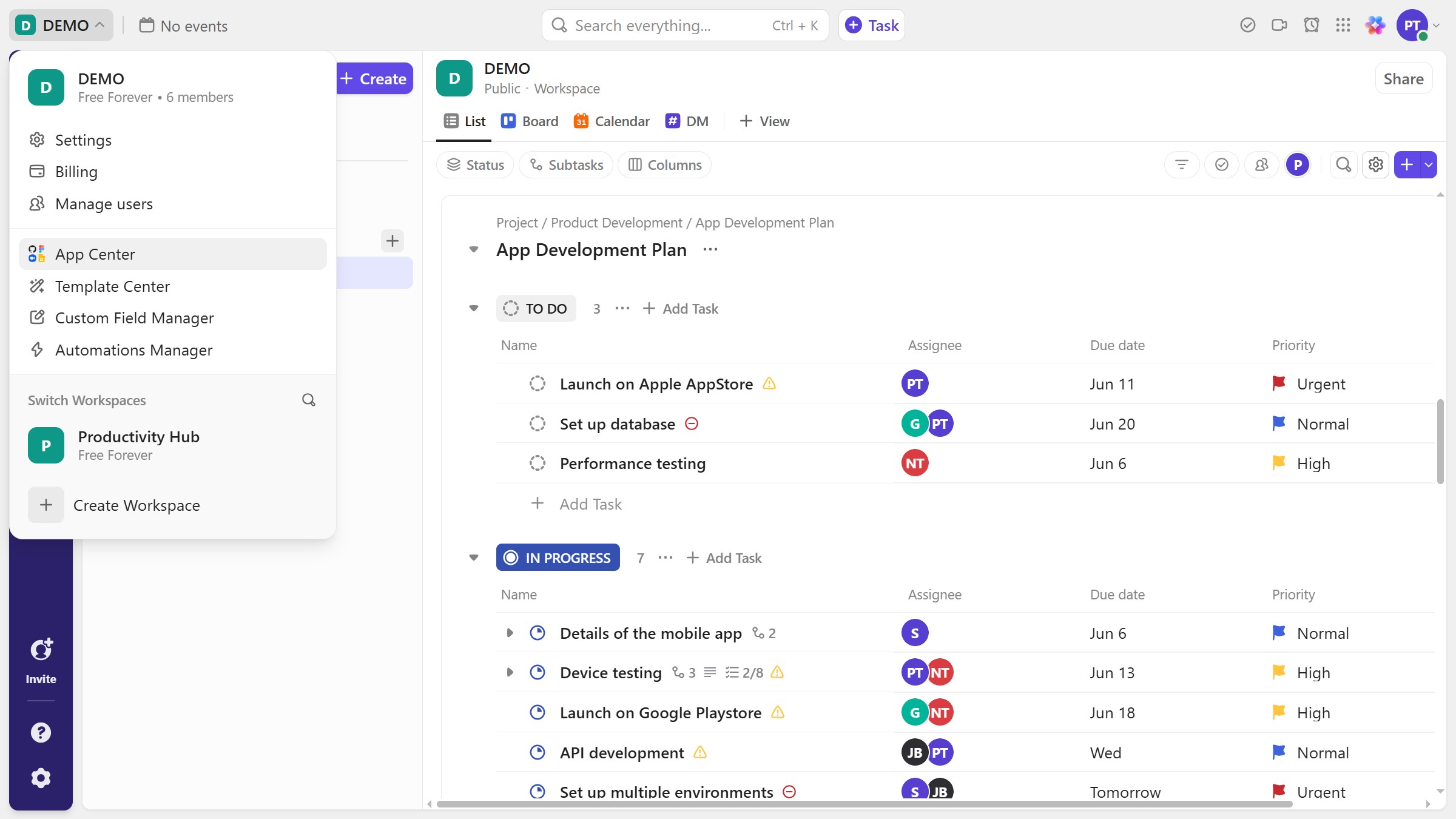Click the help question mark icon
Viewport: 1456px width, 819px height.
[x=41, y=732]
